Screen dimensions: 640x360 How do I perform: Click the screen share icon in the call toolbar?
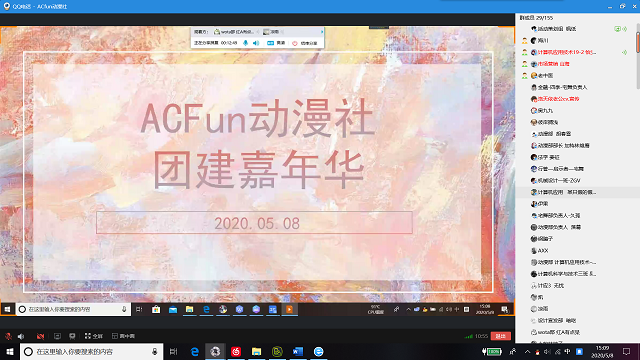pyautogui.click(x=57, y=336)
